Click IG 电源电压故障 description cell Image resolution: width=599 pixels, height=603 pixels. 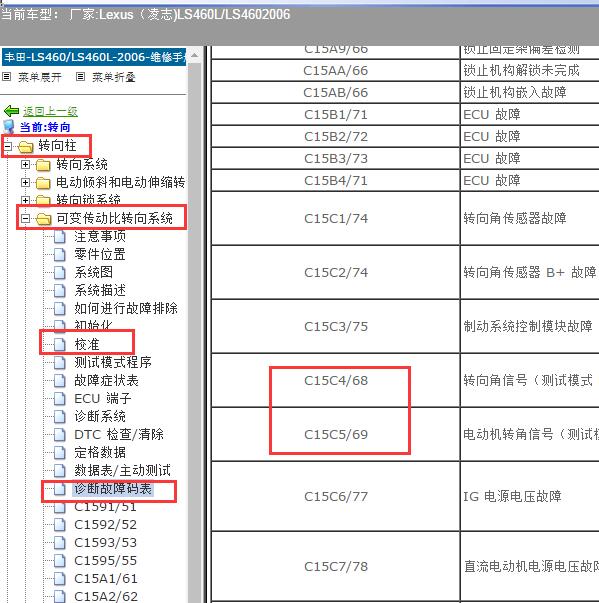pyautogui.click(x=530, y=496)
